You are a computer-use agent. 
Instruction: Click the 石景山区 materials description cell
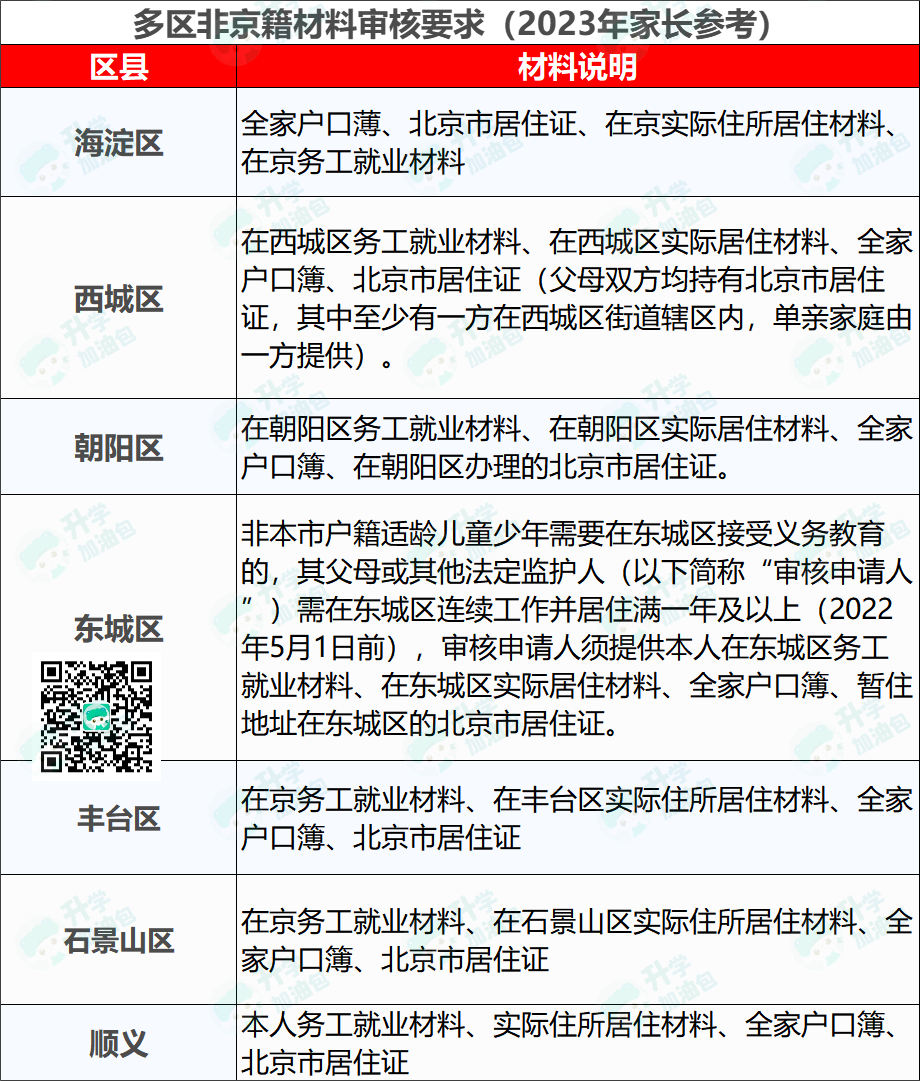tap(578, 940)
